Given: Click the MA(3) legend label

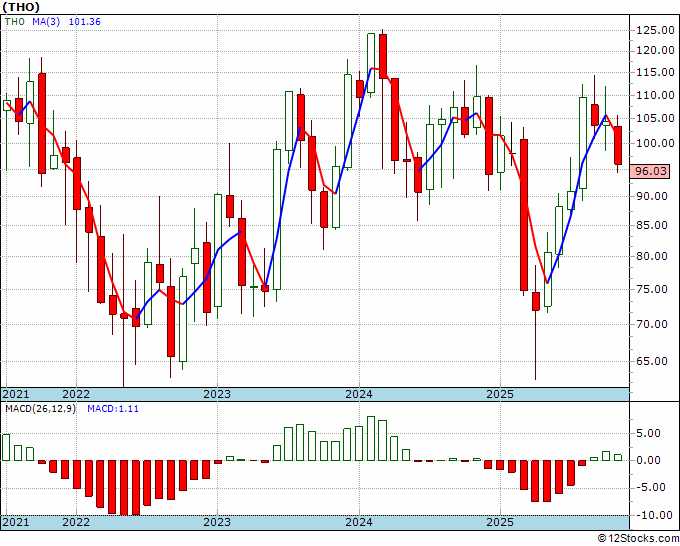Looking at the screenshot, I should (46, 22).
